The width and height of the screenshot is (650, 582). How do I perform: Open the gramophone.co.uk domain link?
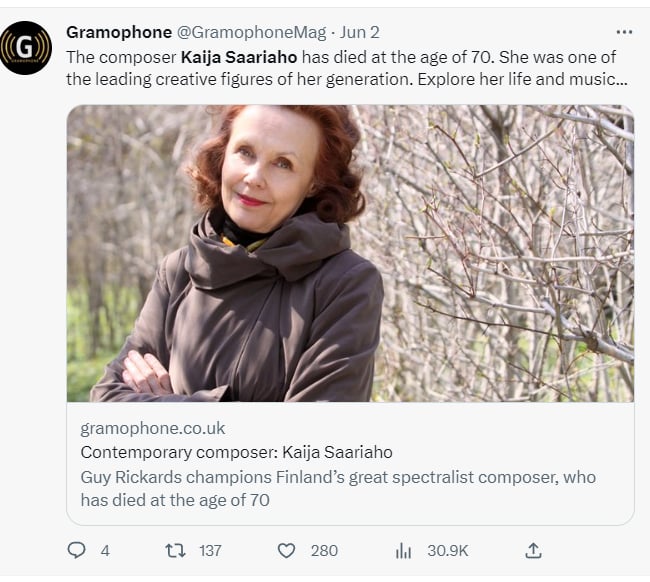pyautogui.click(x=153, y=428)
